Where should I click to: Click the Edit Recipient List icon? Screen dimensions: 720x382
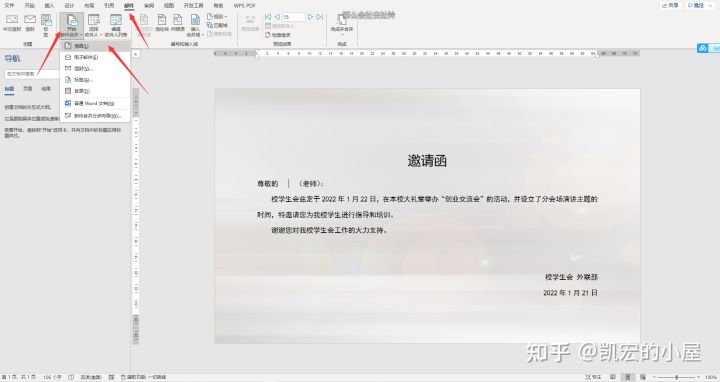[x=116, y=25]
